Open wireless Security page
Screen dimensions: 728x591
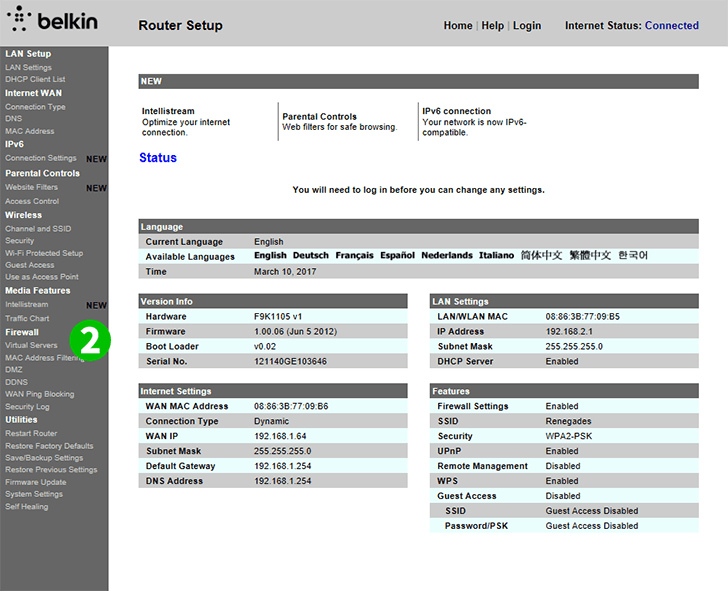(x=20, y=241)
